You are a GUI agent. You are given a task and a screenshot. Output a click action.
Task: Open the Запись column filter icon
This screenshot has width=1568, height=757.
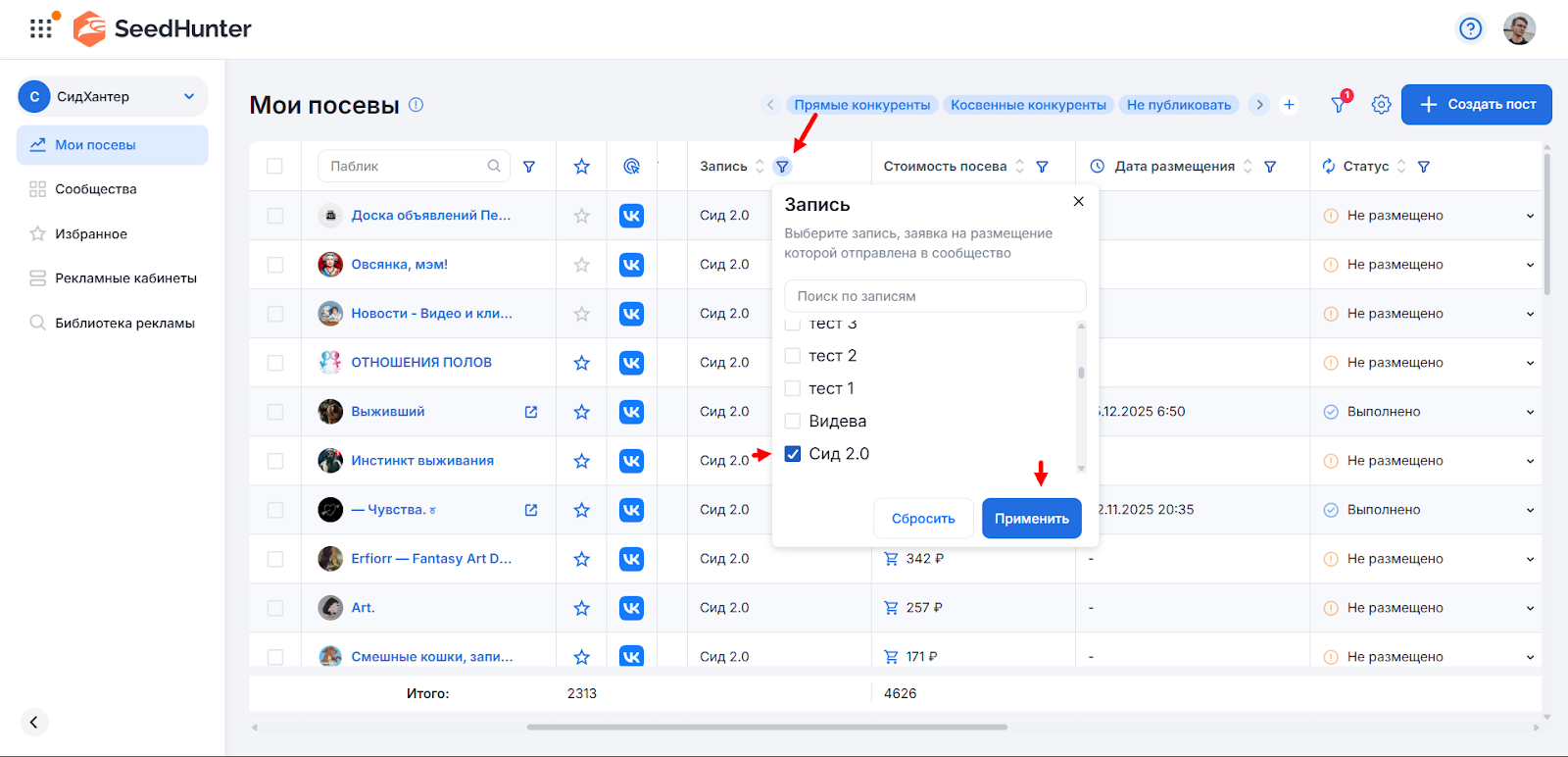tap(782, 167)
